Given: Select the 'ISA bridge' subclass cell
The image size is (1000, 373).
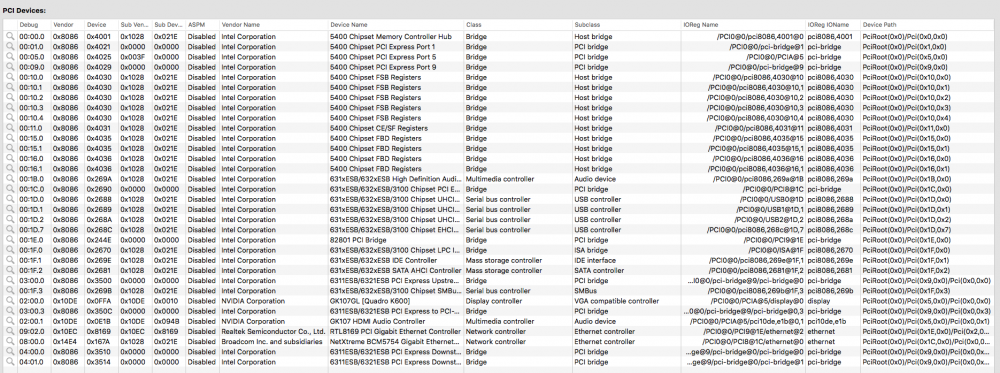Looking at the screenshot, I should coord(592,251).
